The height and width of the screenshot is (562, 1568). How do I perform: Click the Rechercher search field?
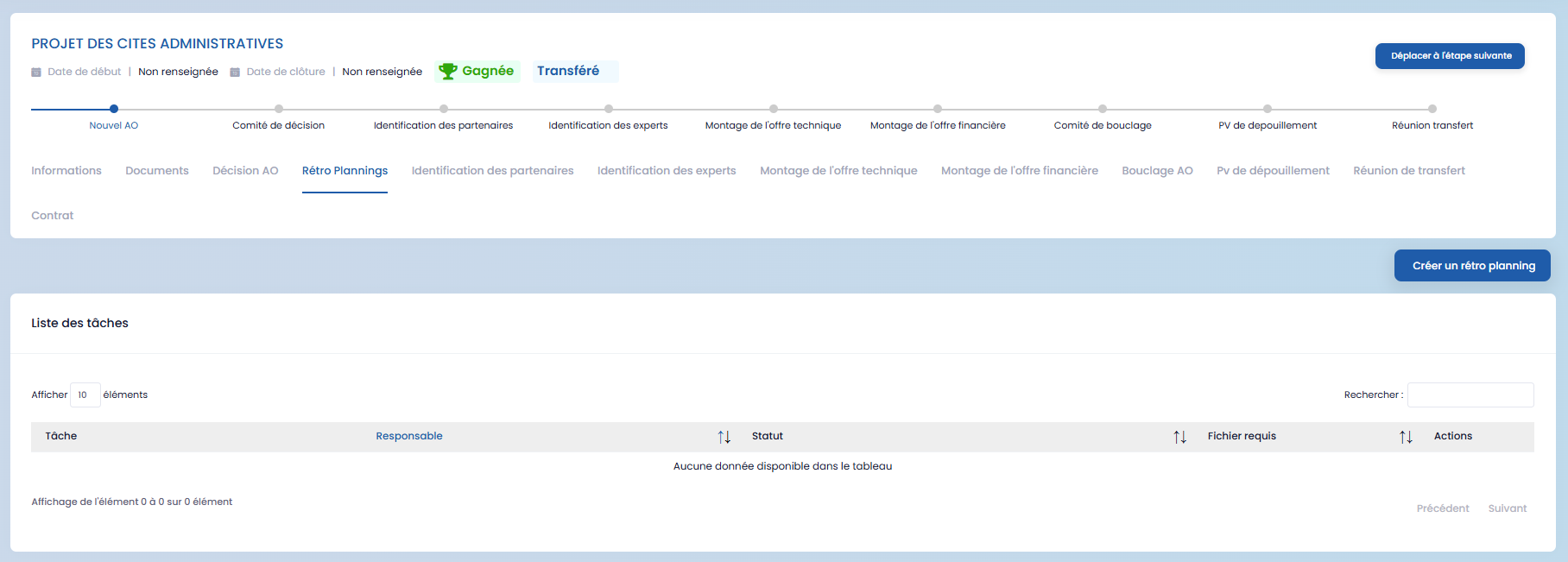coord(1470,395)
